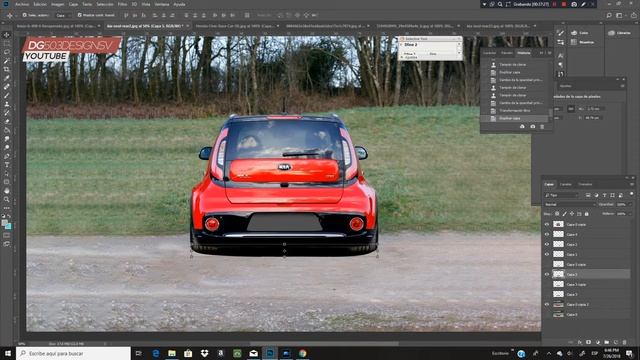Click the background color swatch
640x360 pixels.
click(9, 227)
